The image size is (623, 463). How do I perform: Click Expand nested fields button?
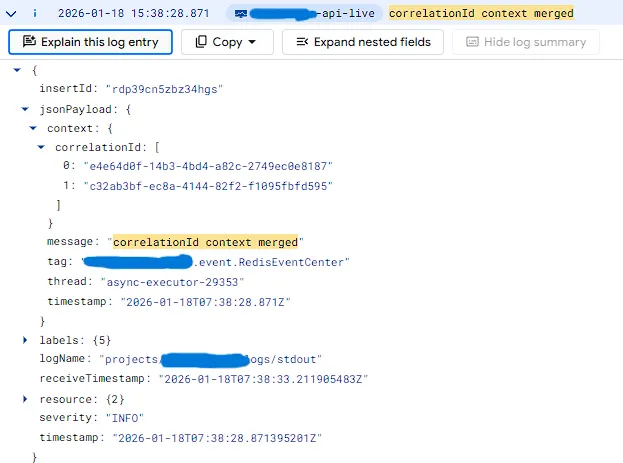pos(363,42)
